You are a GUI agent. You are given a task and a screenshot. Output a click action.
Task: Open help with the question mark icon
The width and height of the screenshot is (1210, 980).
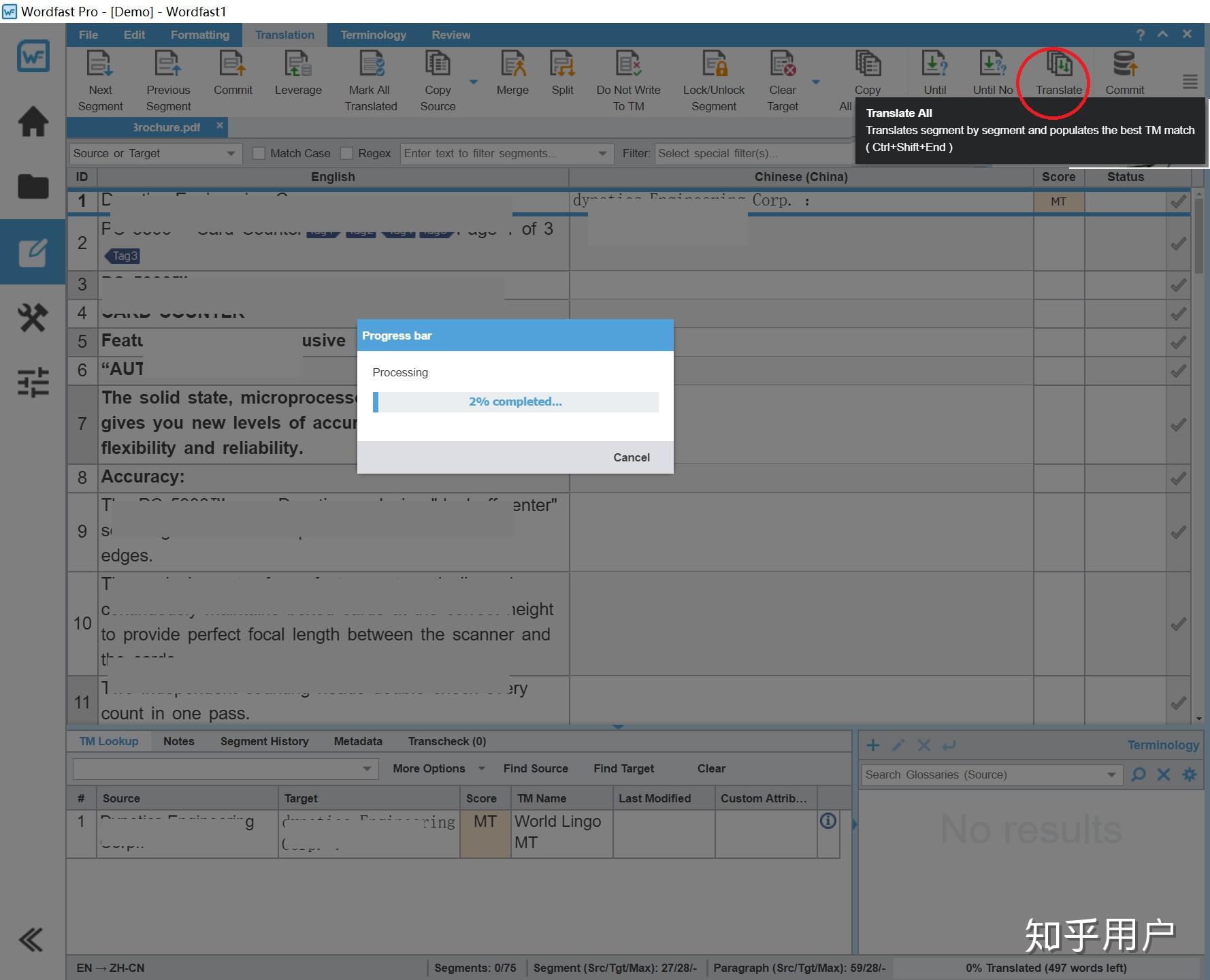point(1140,35)
